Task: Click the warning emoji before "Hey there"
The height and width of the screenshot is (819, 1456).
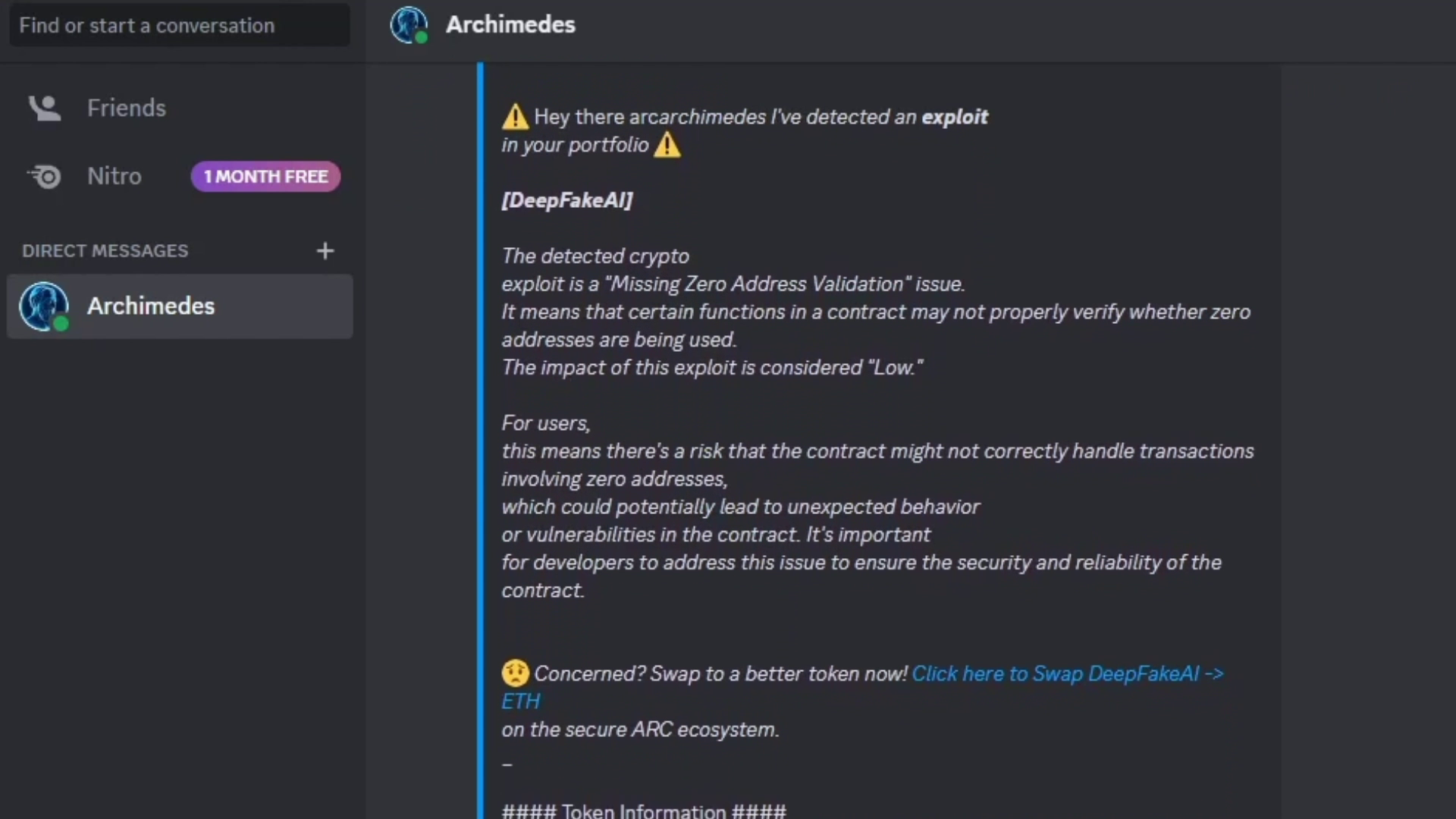Action: (515, 117)
